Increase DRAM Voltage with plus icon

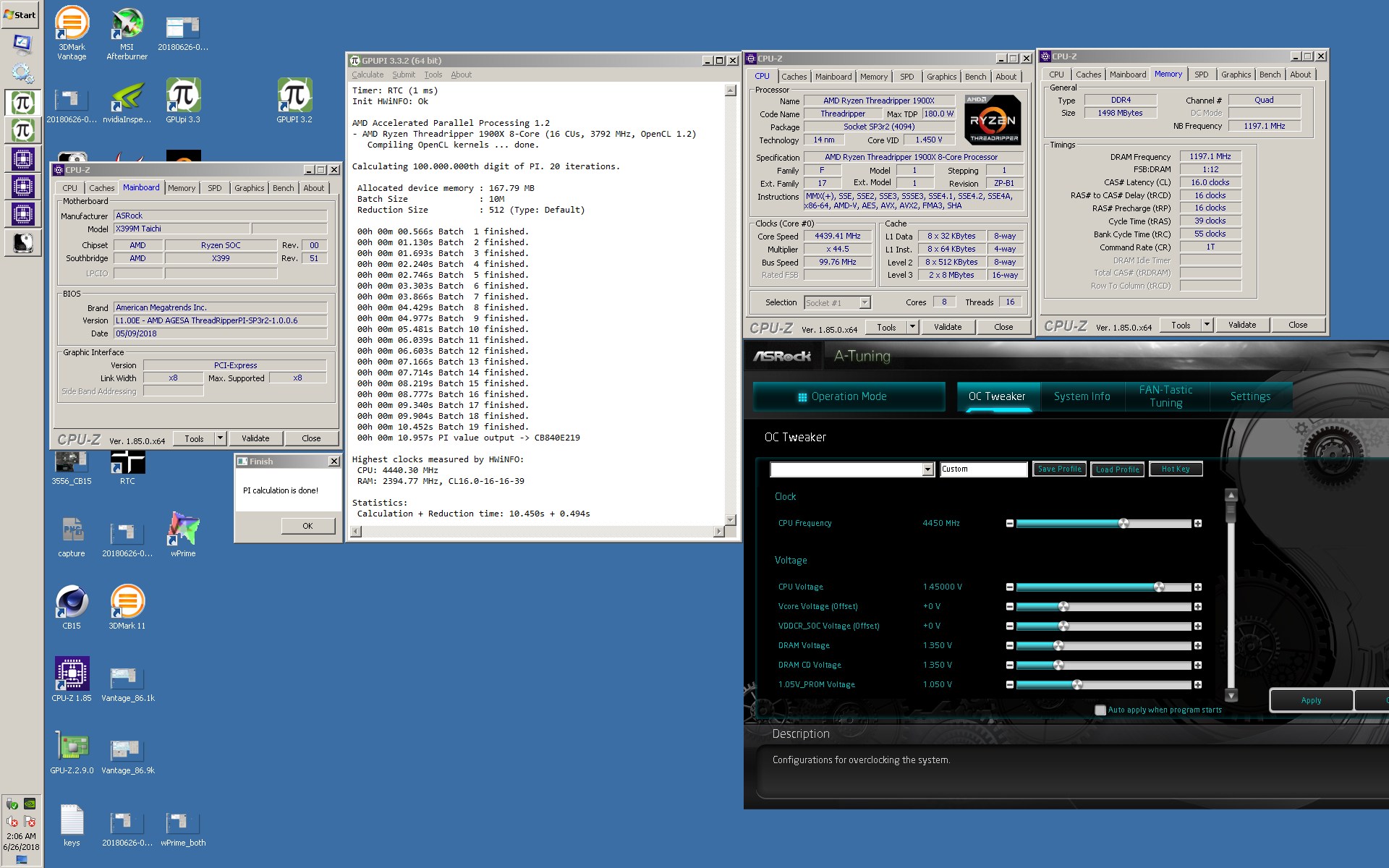[1197, 645]
